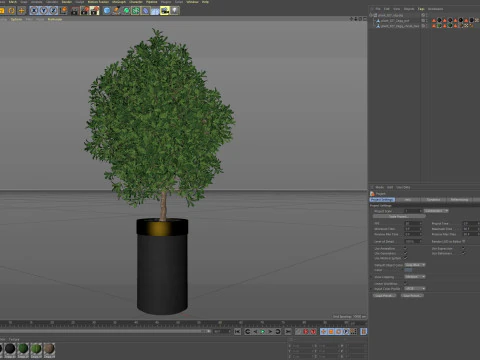Switch the coordinate system icon
This screenshot has width=480, height=360.
click(63, 11)
